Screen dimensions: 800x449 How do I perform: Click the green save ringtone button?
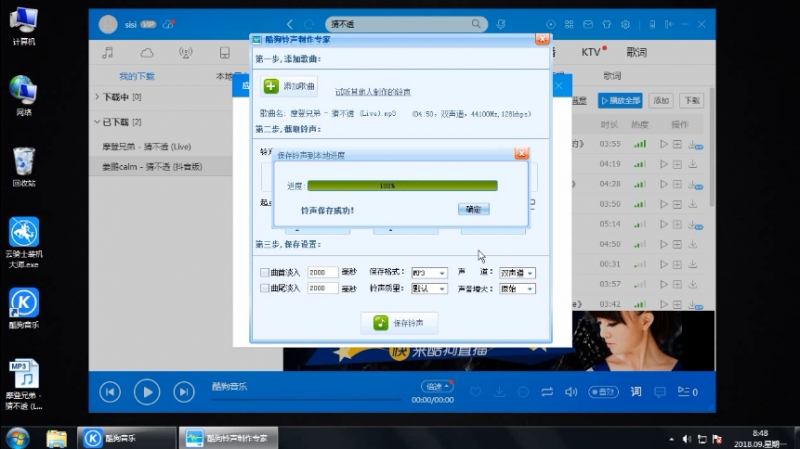[399, 323]
